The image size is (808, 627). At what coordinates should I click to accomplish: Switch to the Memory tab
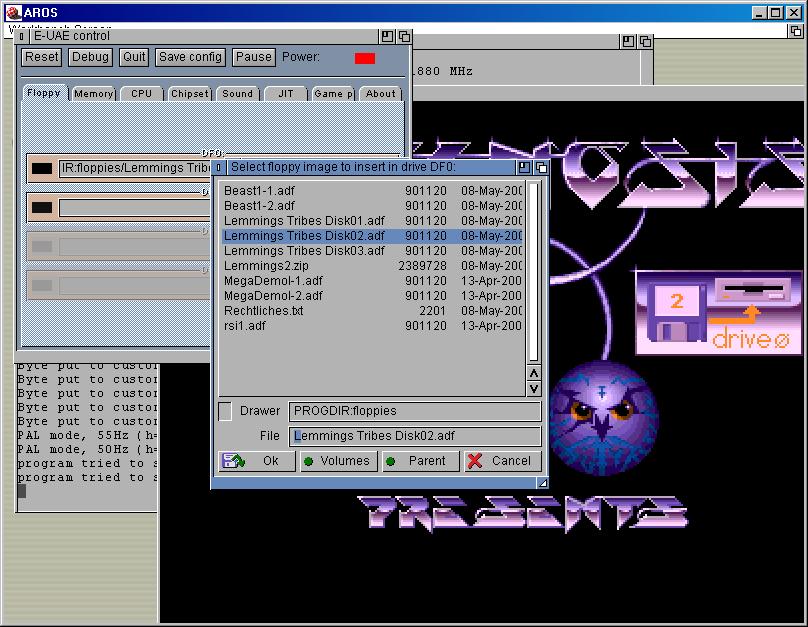pos(93,94)
